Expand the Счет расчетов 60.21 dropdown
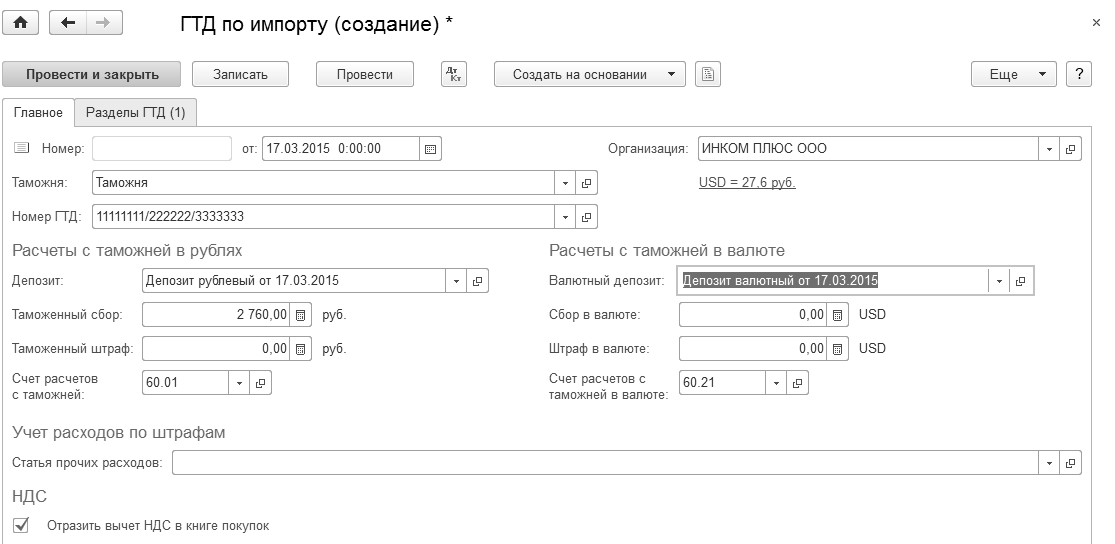This screenshot has height=544, width=1115. (774, 383)
